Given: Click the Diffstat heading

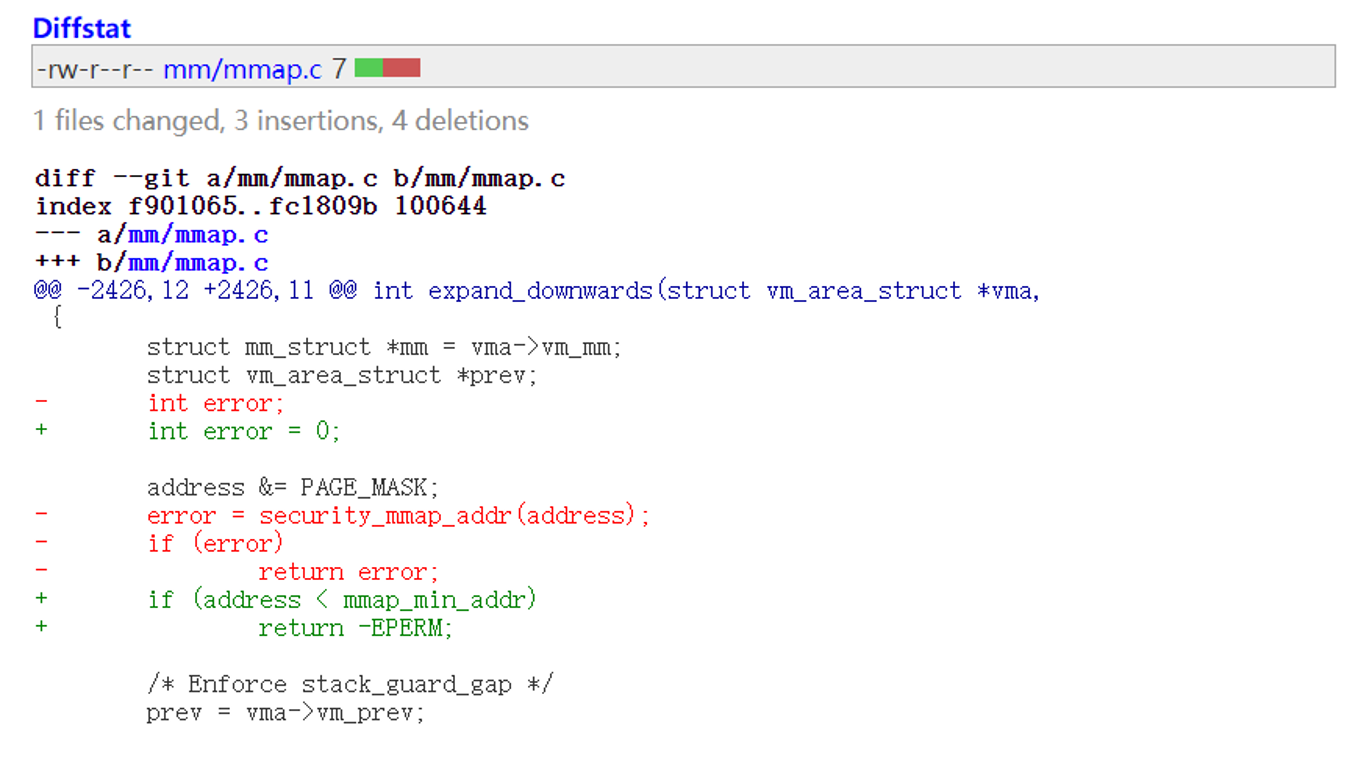Looking at the screenshot, I should [x=82, y=28].
